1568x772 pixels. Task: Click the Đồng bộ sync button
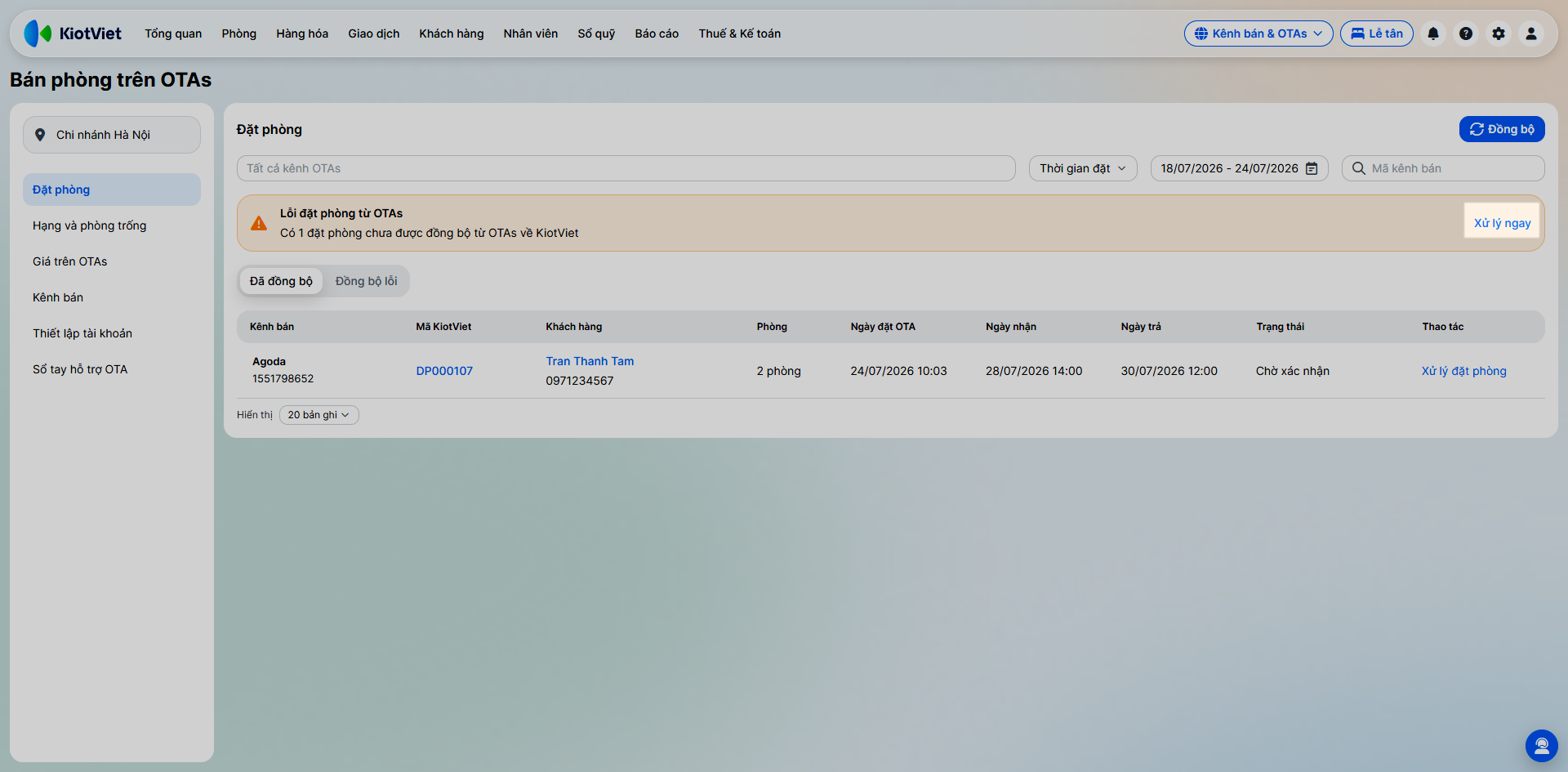coord(1502,129)
